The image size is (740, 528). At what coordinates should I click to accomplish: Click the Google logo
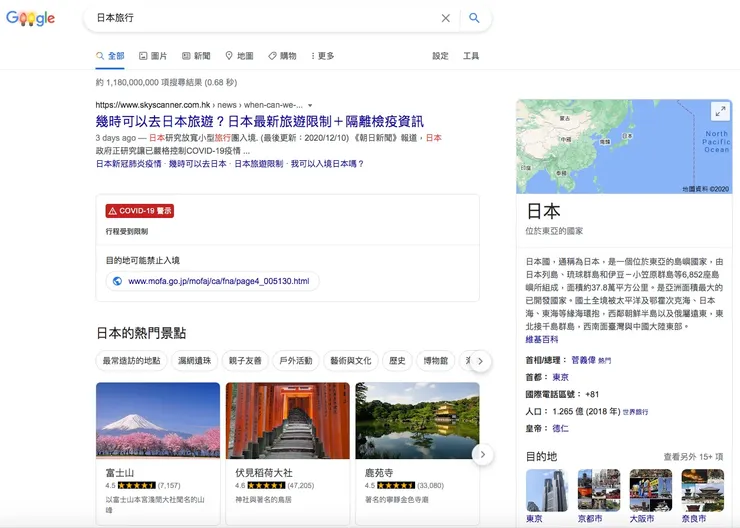(x=30, y=18)
